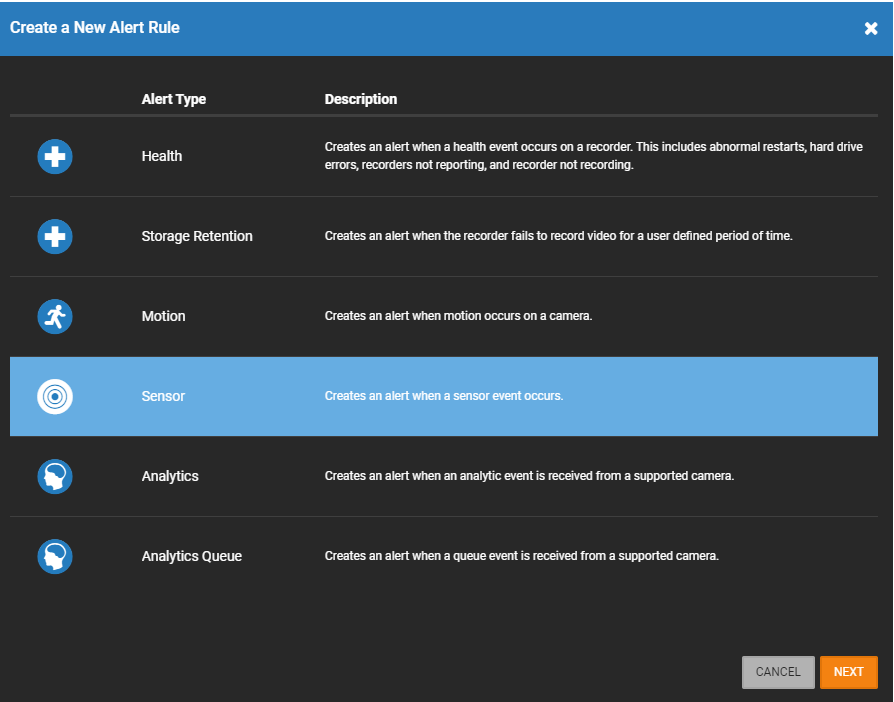Select the Health alert type row
The width and height of the screenshot is (894, 702).
coord(162,157)
